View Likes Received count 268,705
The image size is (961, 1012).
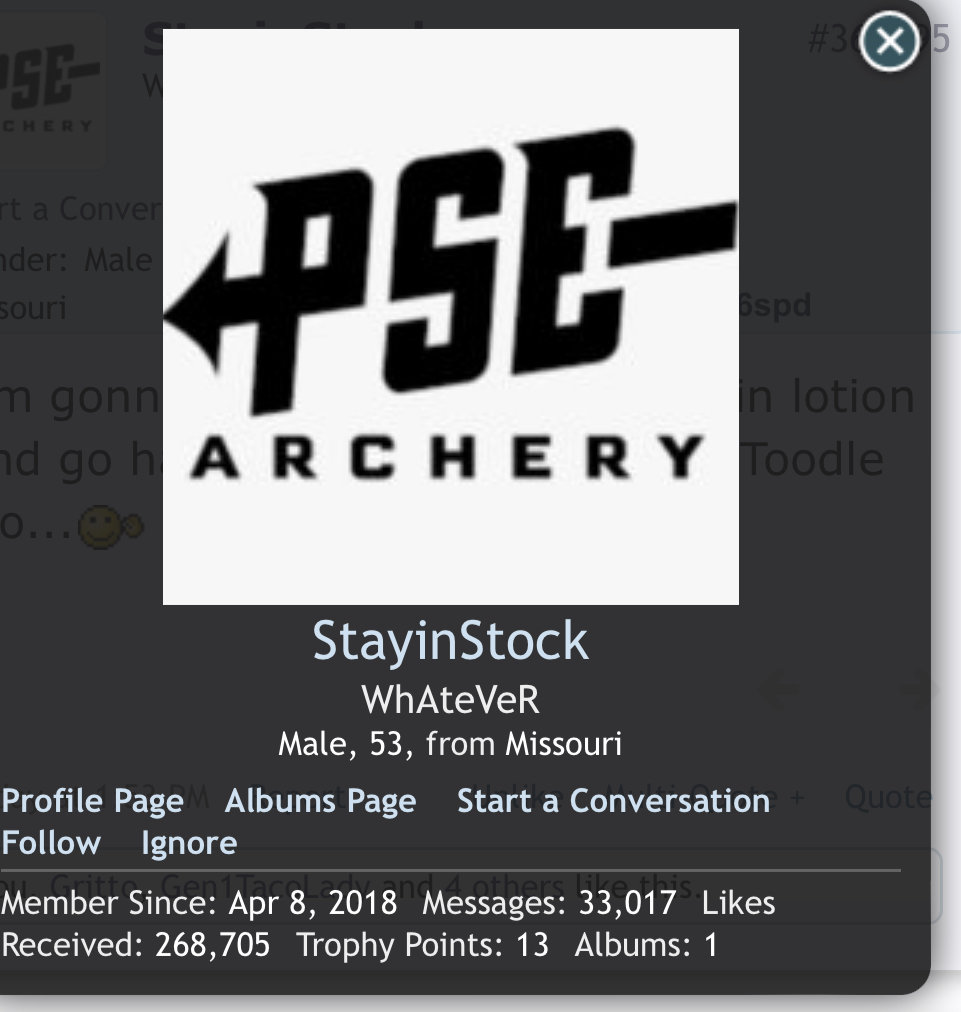(212, 944)
